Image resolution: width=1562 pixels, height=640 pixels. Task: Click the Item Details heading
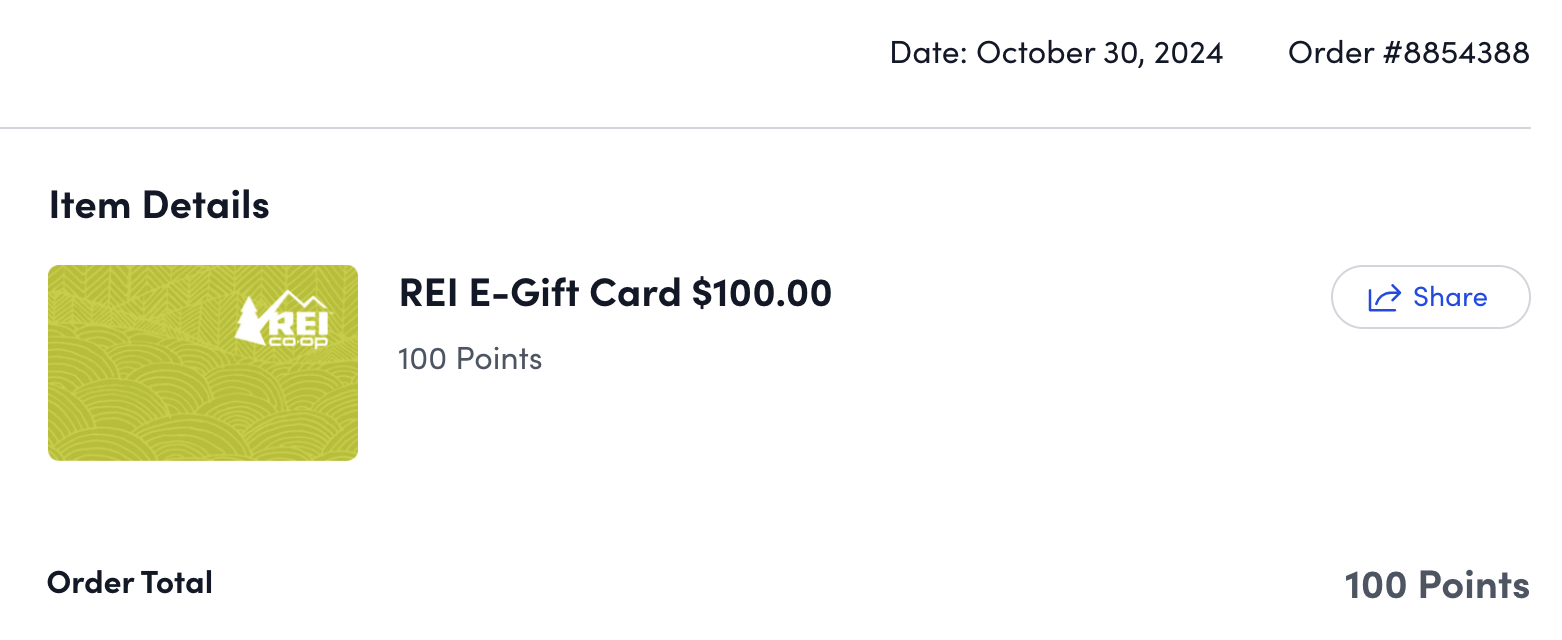pos(159,205)
